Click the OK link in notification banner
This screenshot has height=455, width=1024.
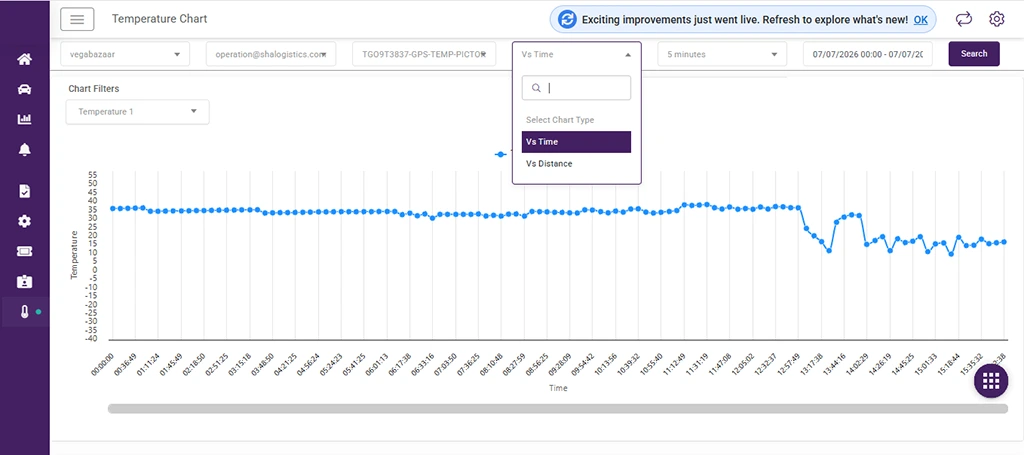click(920, 20)
